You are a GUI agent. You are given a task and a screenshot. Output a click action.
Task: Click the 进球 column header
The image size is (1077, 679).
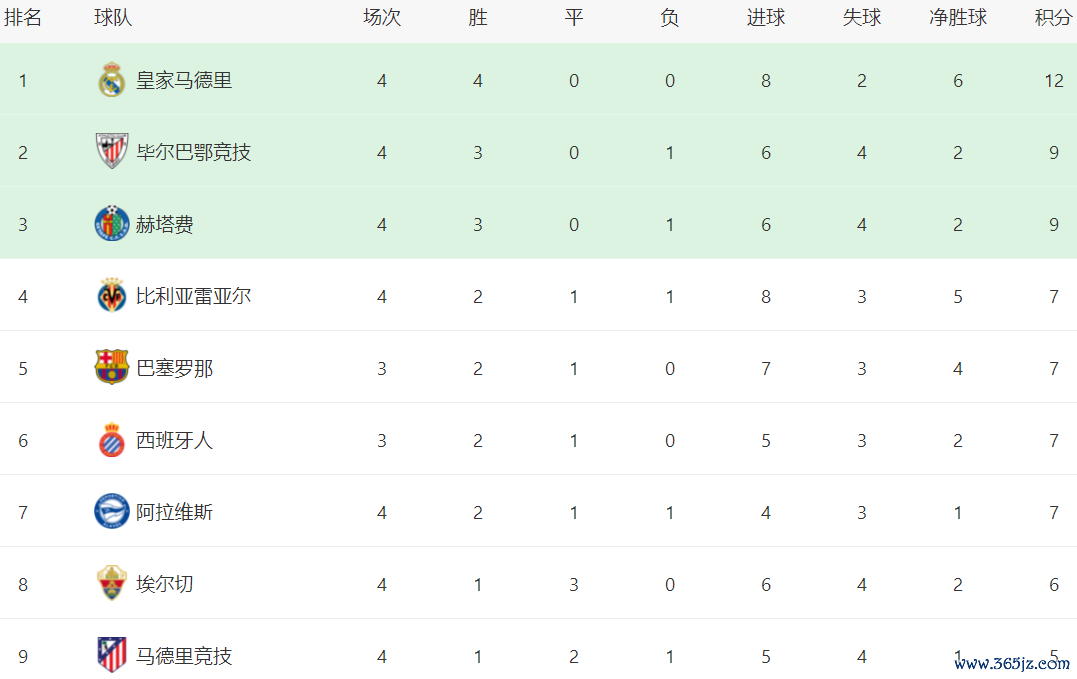tap(765, 18)
